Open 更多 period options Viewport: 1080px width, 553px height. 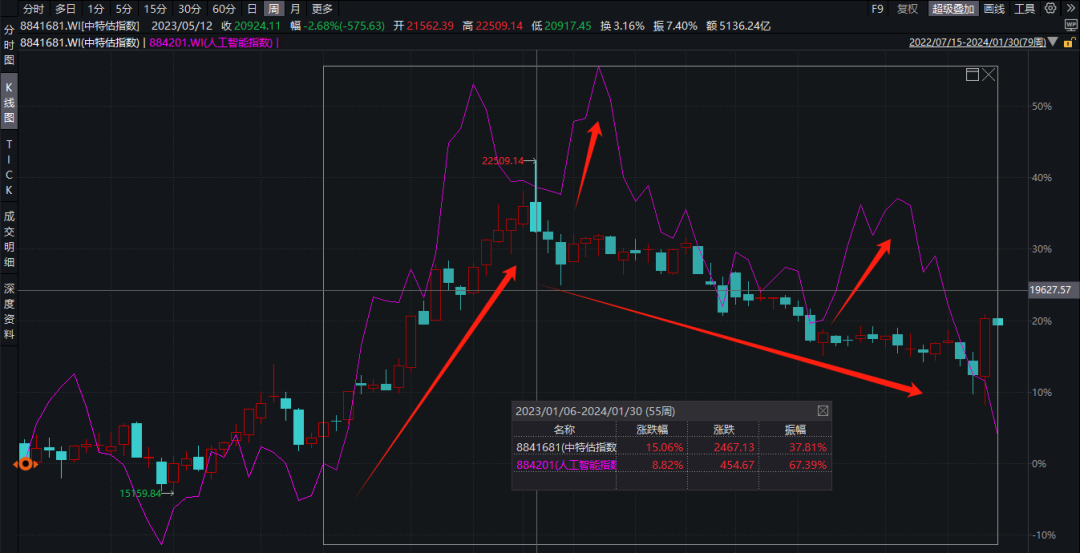(x=321, y=9)
